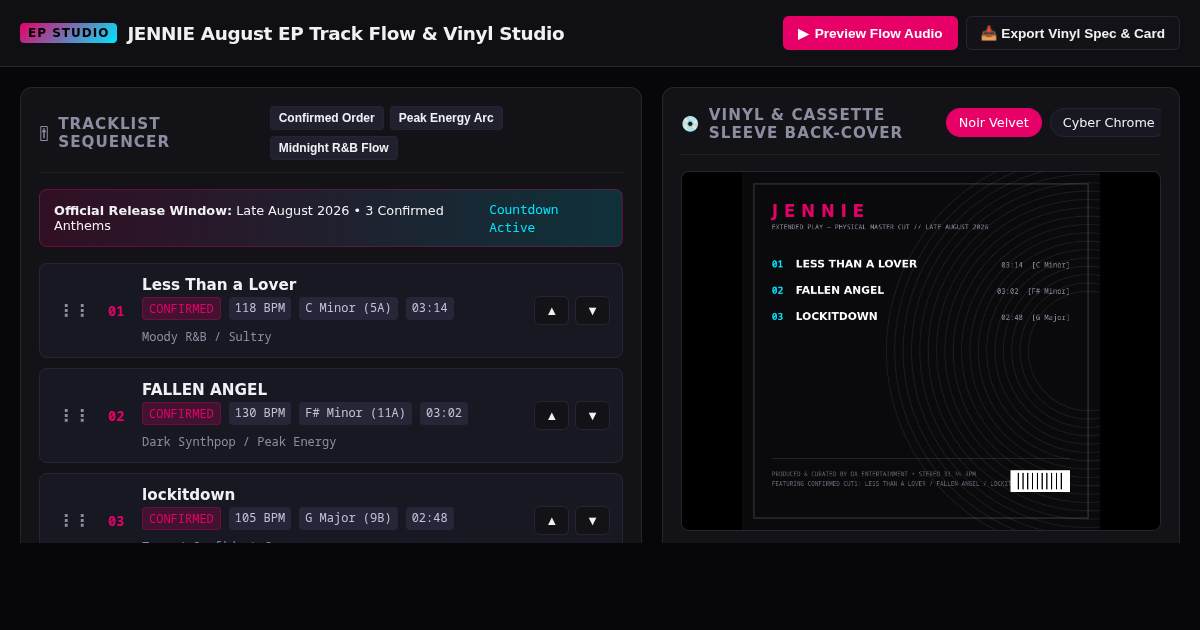Move Less Than a Lover track down
This screenshot has width=1200, height=630.
coord(592,311)
